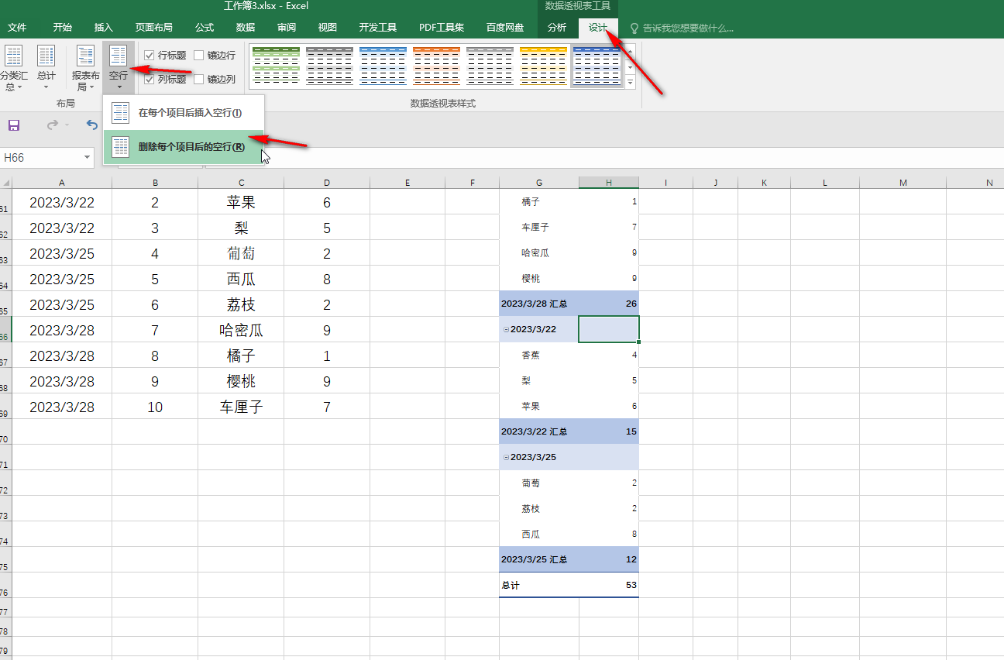Enable the 镶边行 banded rows checkbox
The image size is (1006, 660).
pos(200,55)
